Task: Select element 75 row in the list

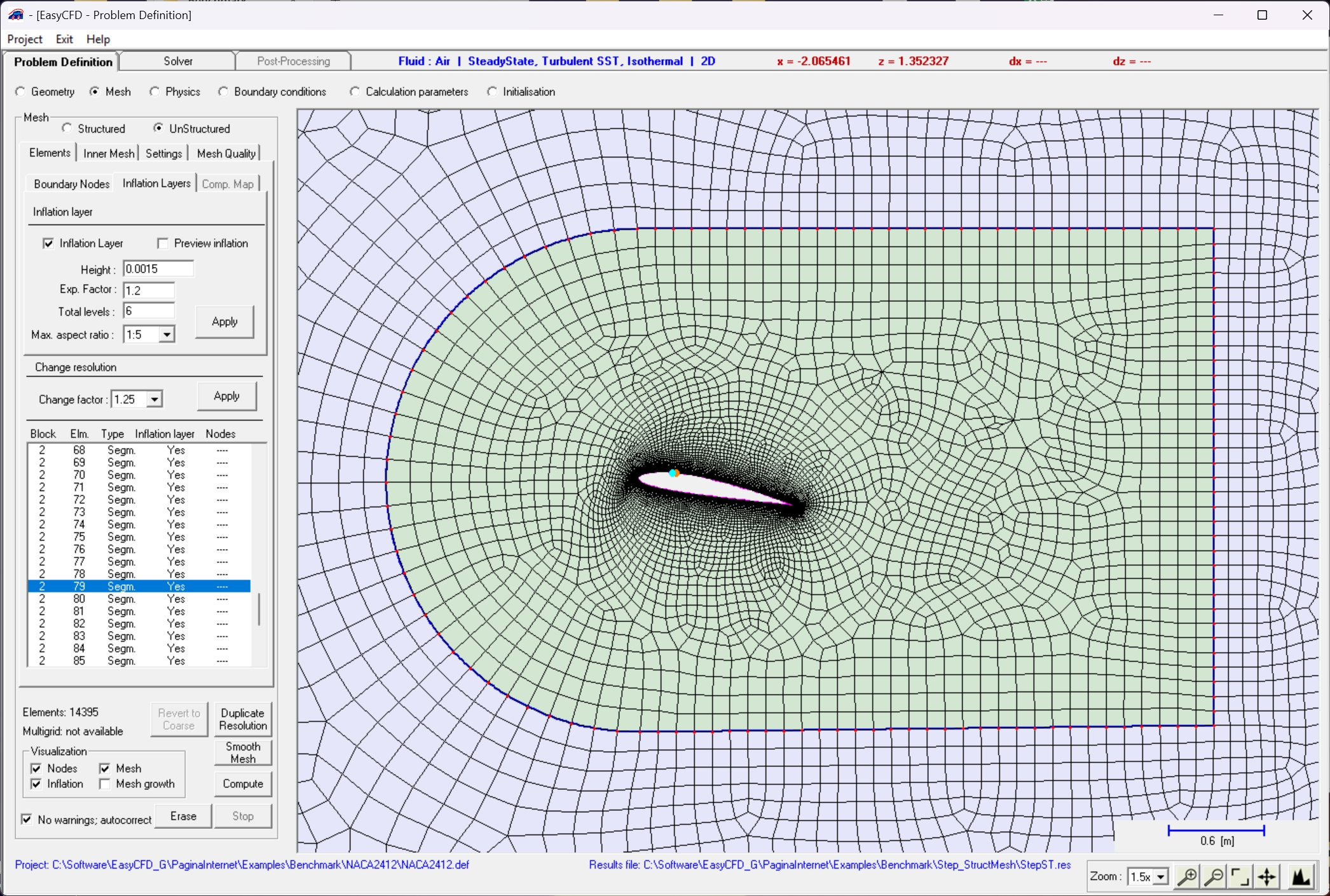Action: 139,537
